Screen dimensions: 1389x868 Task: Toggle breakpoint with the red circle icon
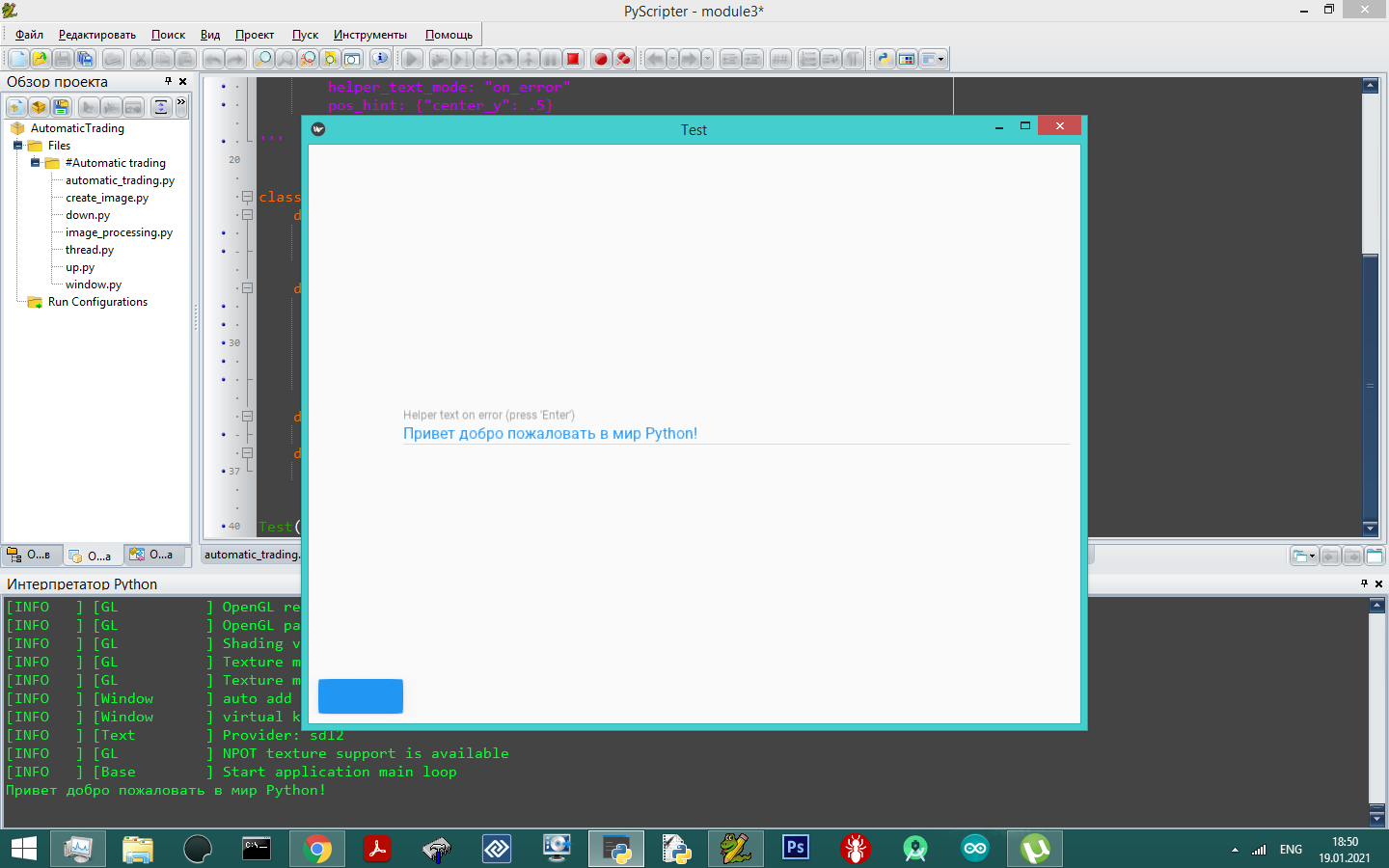pyautogui.click(x=601, y=59)
